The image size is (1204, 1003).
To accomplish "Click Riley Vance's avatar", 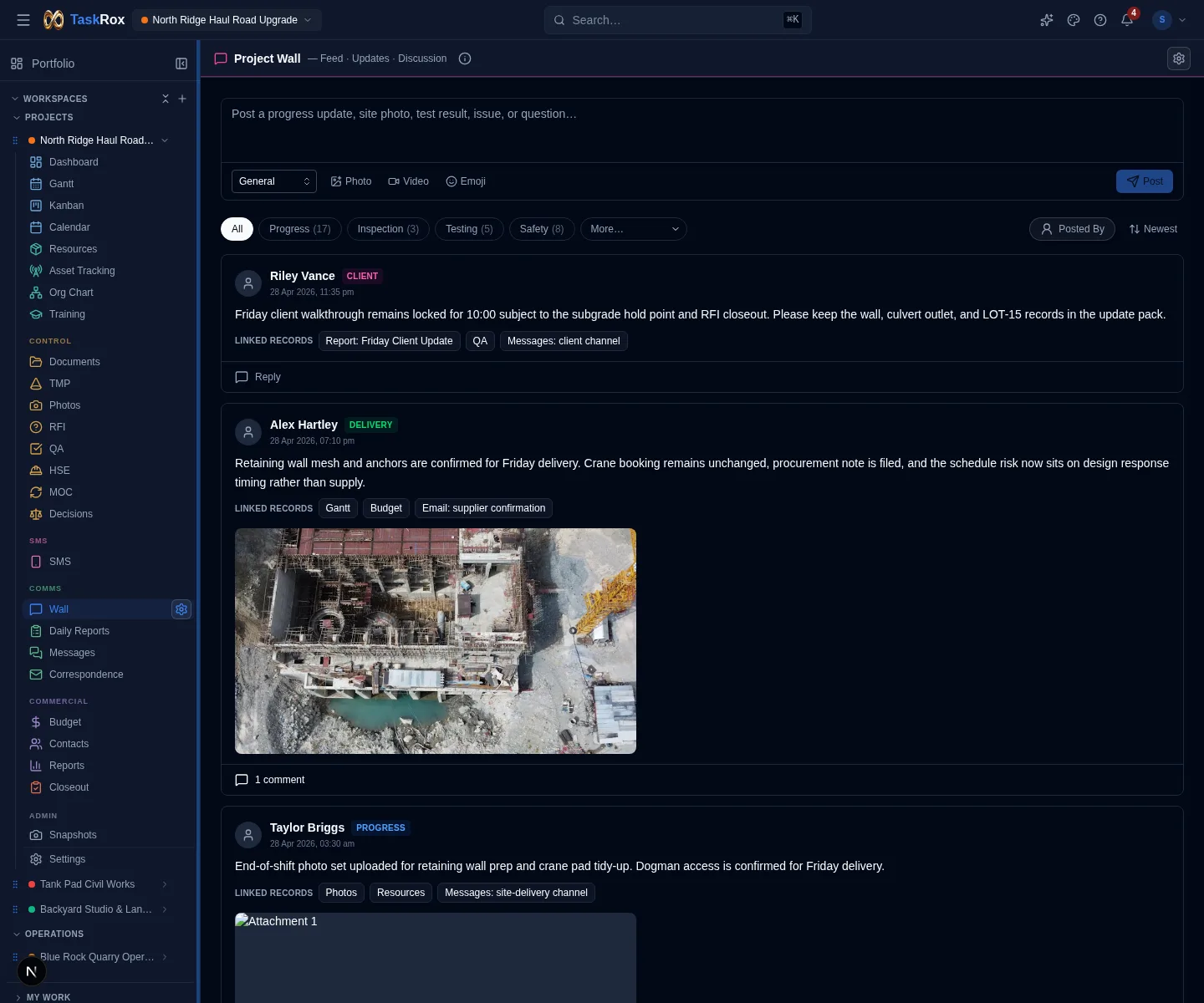I will click(x=248, y=283).
